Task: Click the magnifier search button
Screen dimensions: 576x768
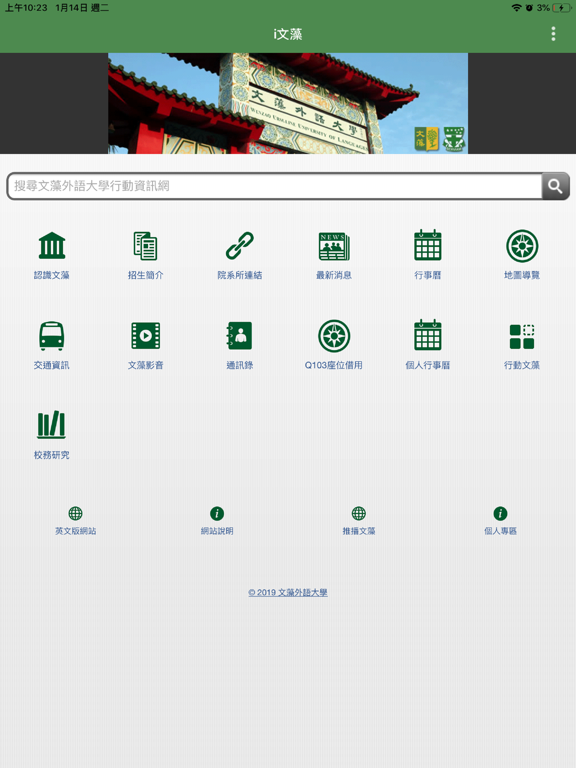Action: coord(555,186)
